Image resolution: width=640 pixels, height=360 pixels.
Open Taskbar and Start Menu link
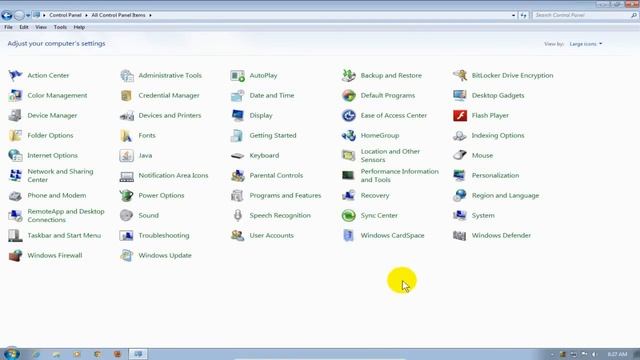[x=64, y=236]
